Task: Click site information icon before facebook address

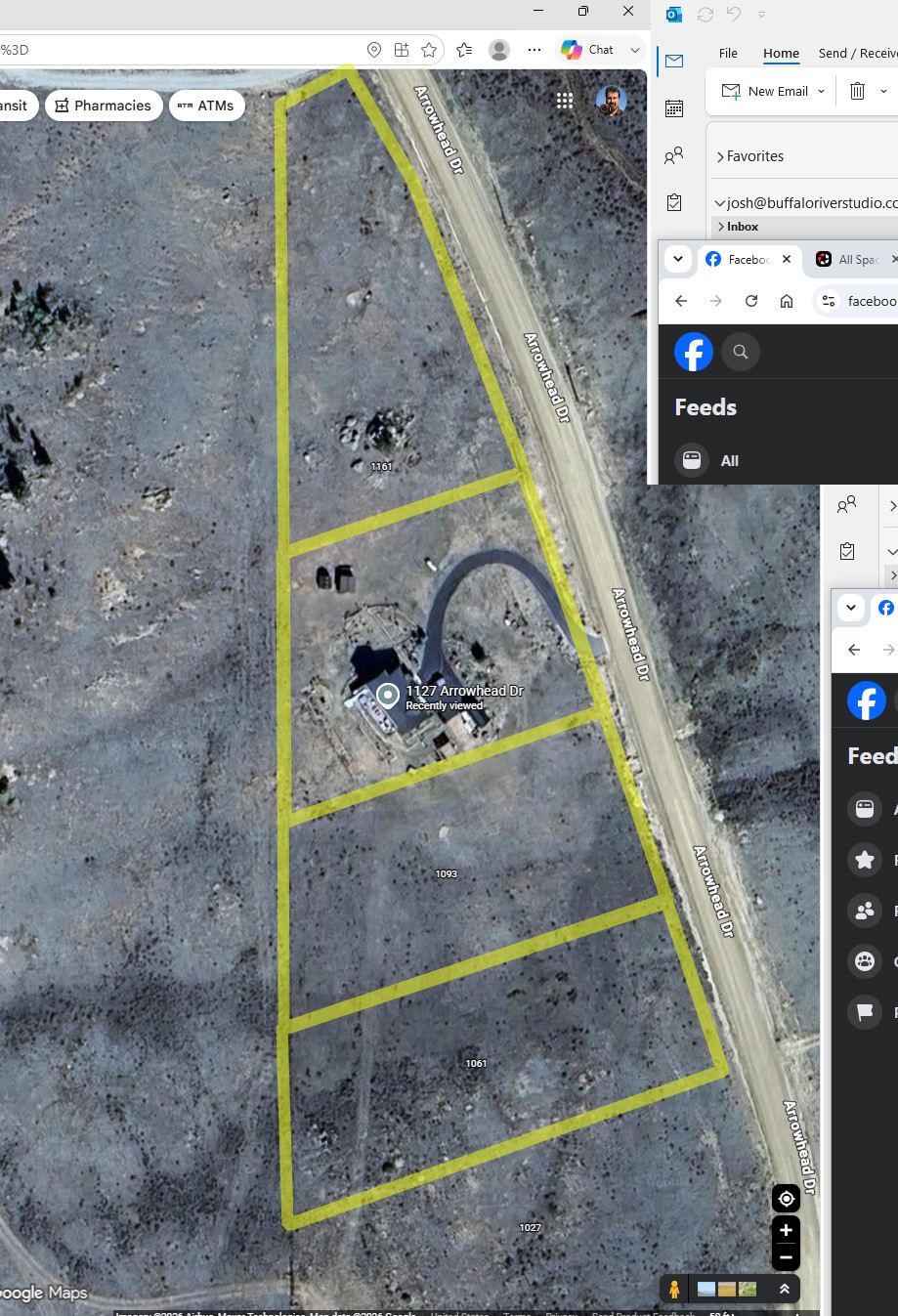Action: [x=829, y=301]
